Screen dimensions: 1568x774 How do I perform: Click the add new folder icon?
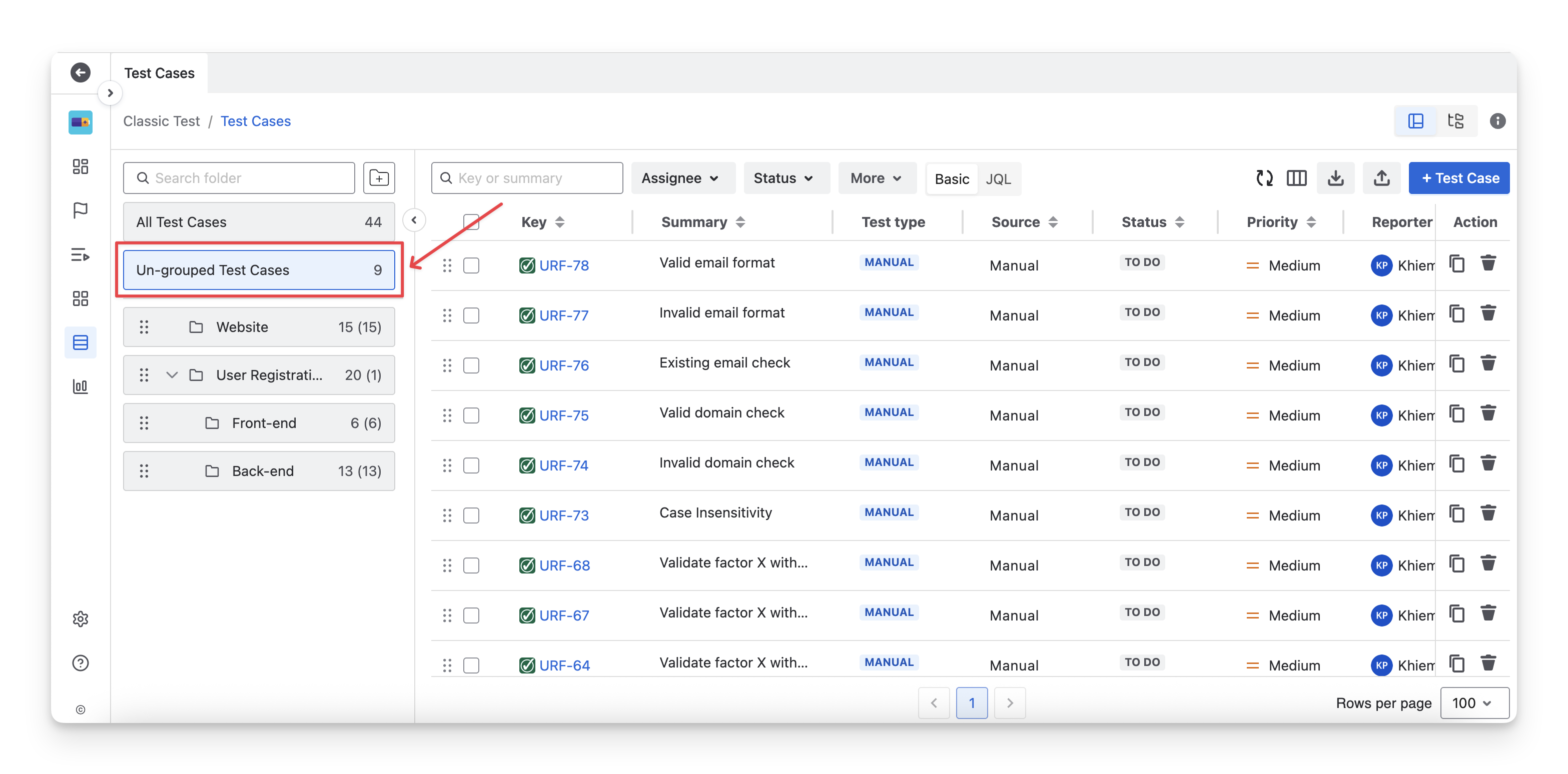coord(379,178)
